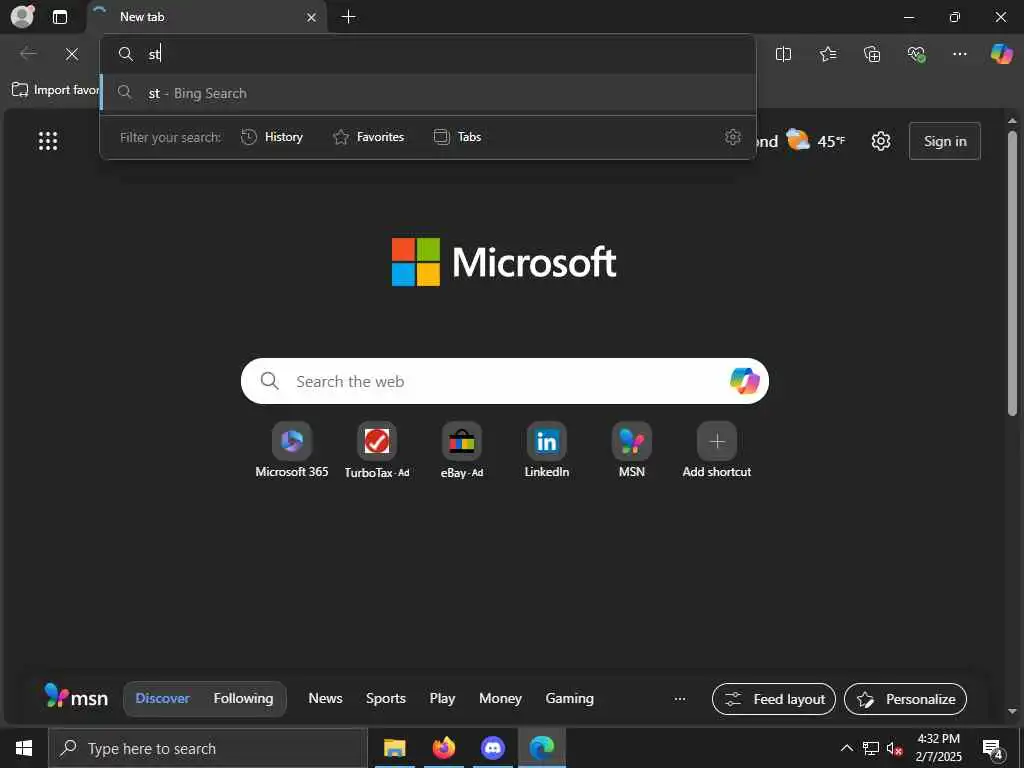Open the Sports feed tab

(x=385, y=698)
